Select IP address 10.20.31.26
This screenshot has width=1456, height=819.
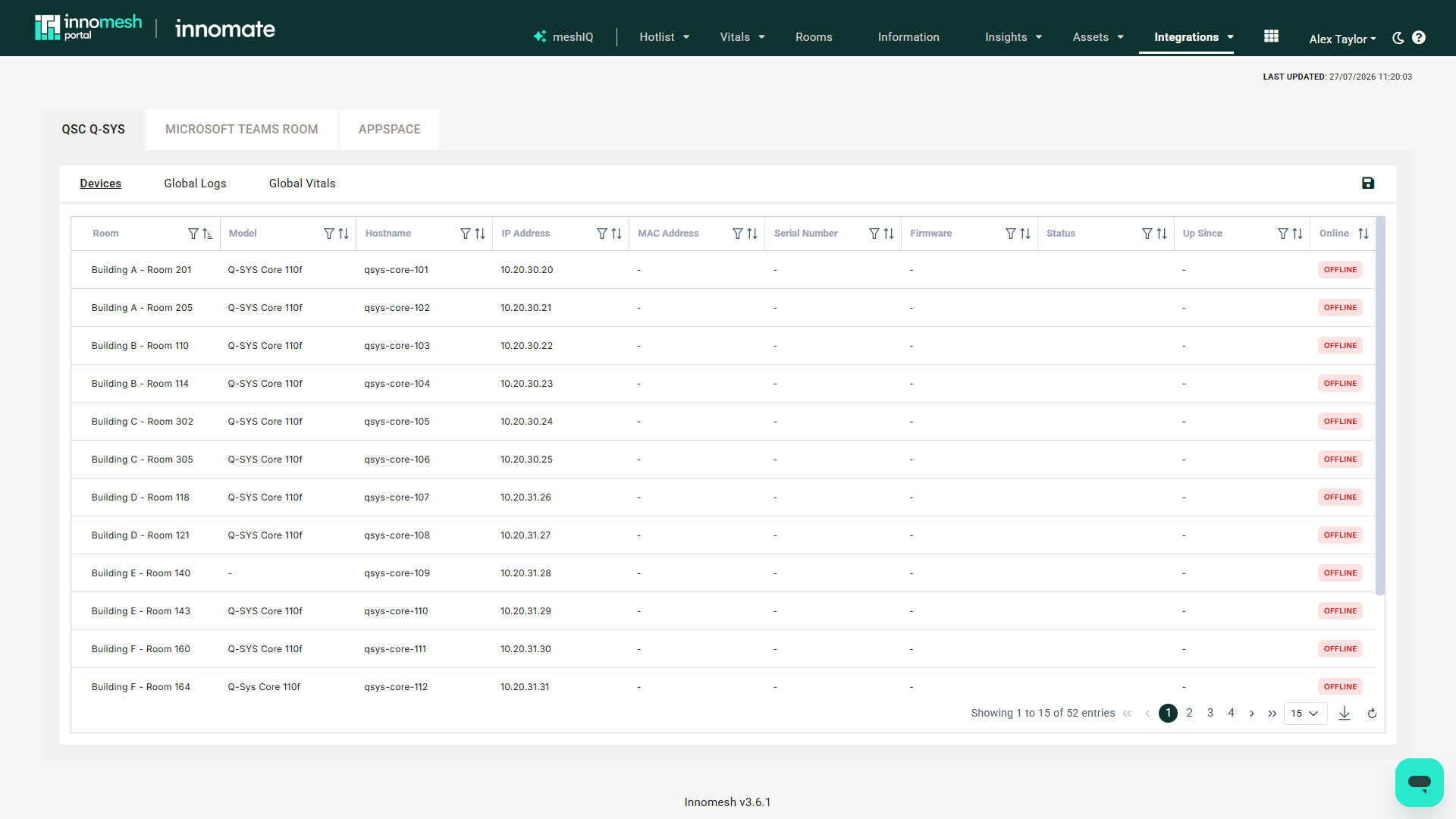click(x=526, y=497)
